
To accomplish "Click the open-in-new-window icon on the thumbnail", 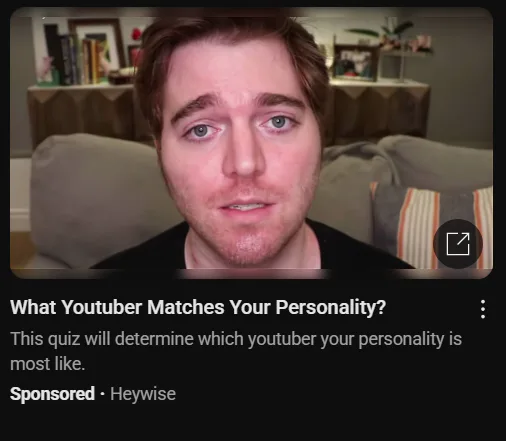I will (458, 244).
